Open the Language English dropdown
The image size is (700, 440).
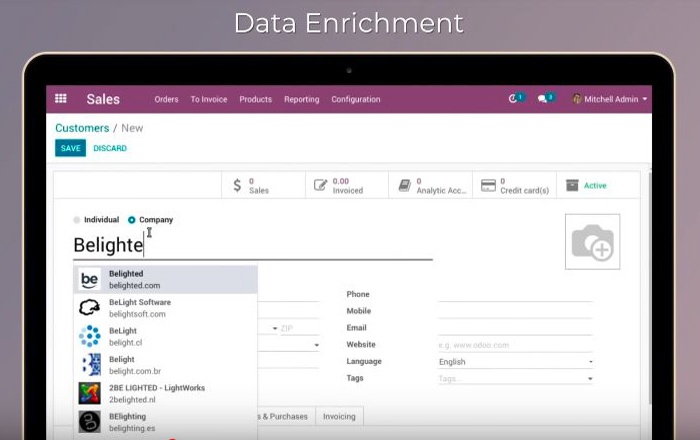pyautogui.click(x=516, y=362)
